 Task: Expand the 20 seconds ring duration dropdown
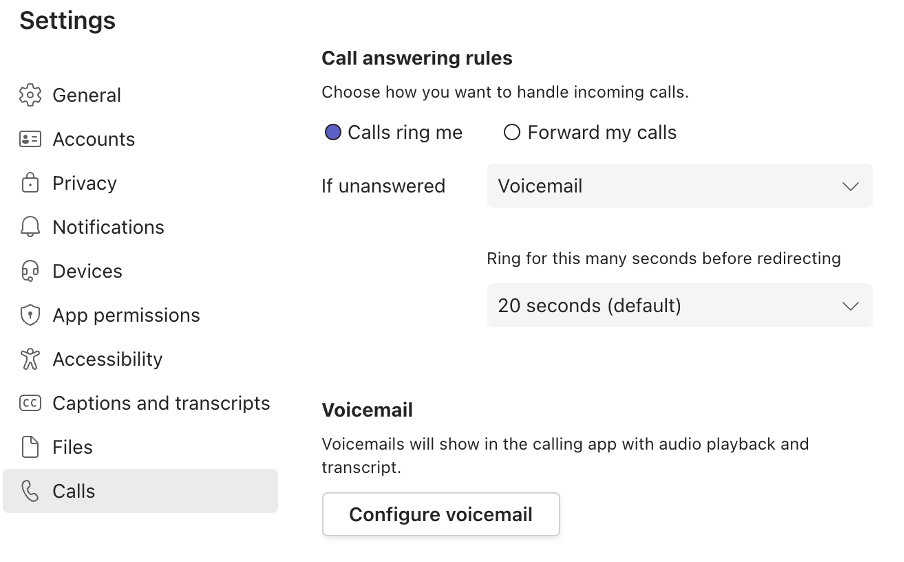point(679,306)
